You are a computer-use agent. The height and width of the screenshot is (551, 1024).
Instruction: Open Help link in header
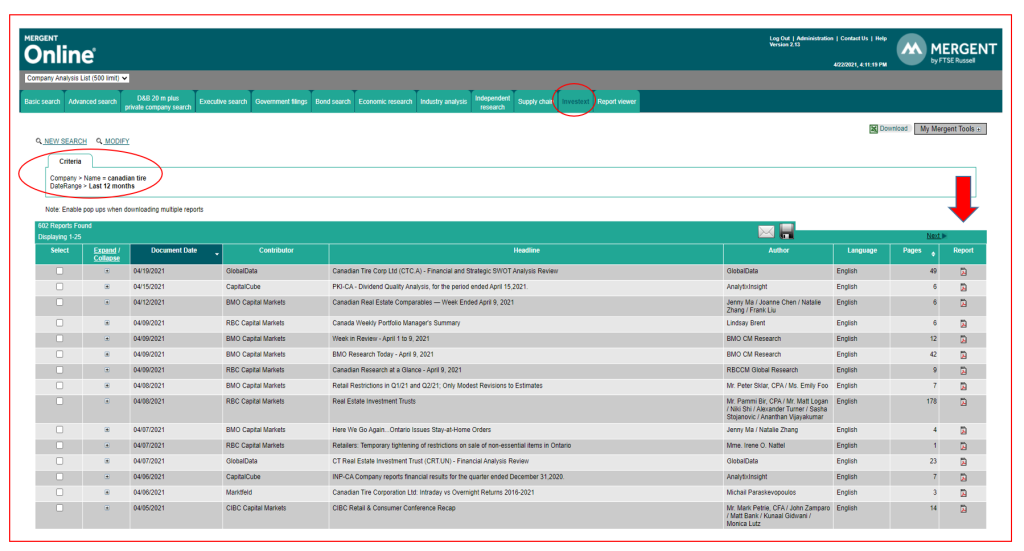[881, 39]
